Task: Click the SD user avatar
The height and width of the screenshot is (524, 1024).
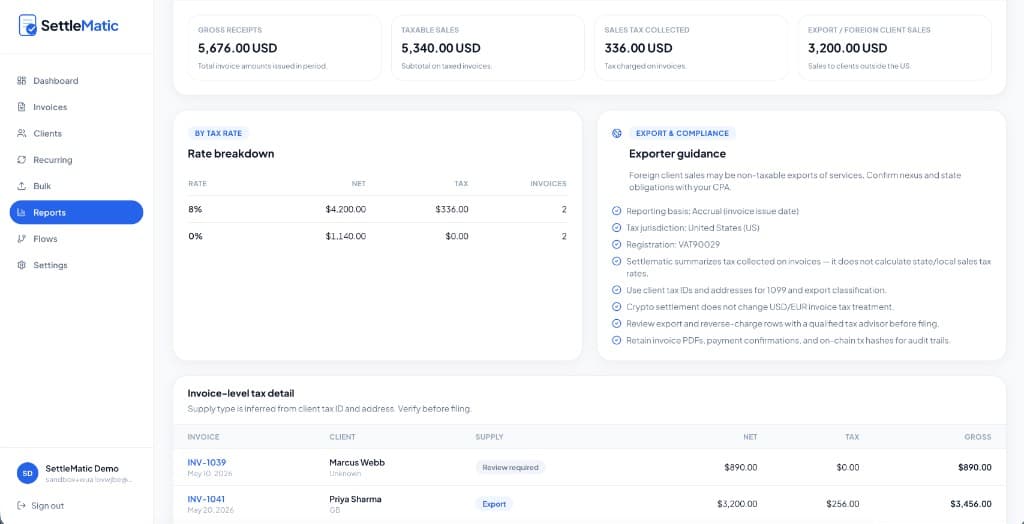Action: click(x=27, y=473)
